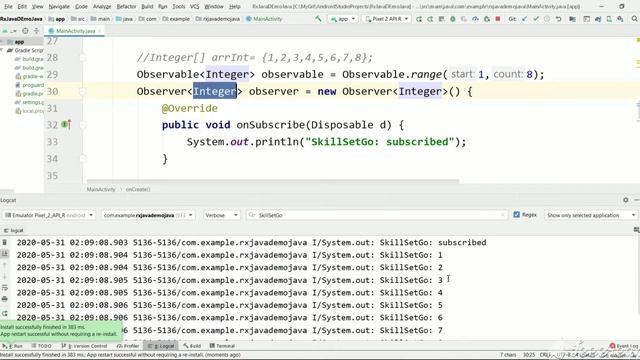Open the Refactor menu

126,7
